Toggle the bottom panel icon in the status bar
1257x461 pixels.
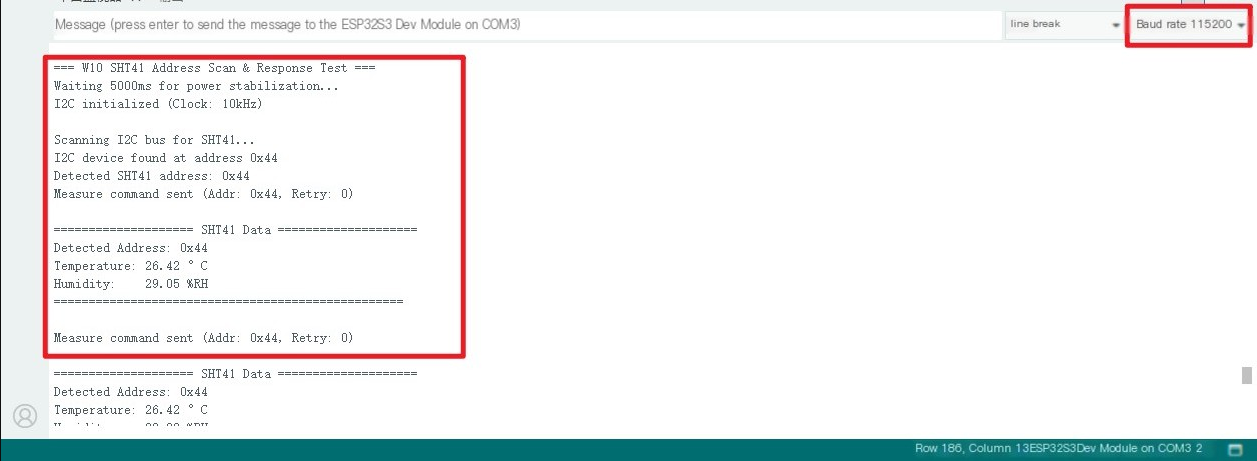point(1236,449)
